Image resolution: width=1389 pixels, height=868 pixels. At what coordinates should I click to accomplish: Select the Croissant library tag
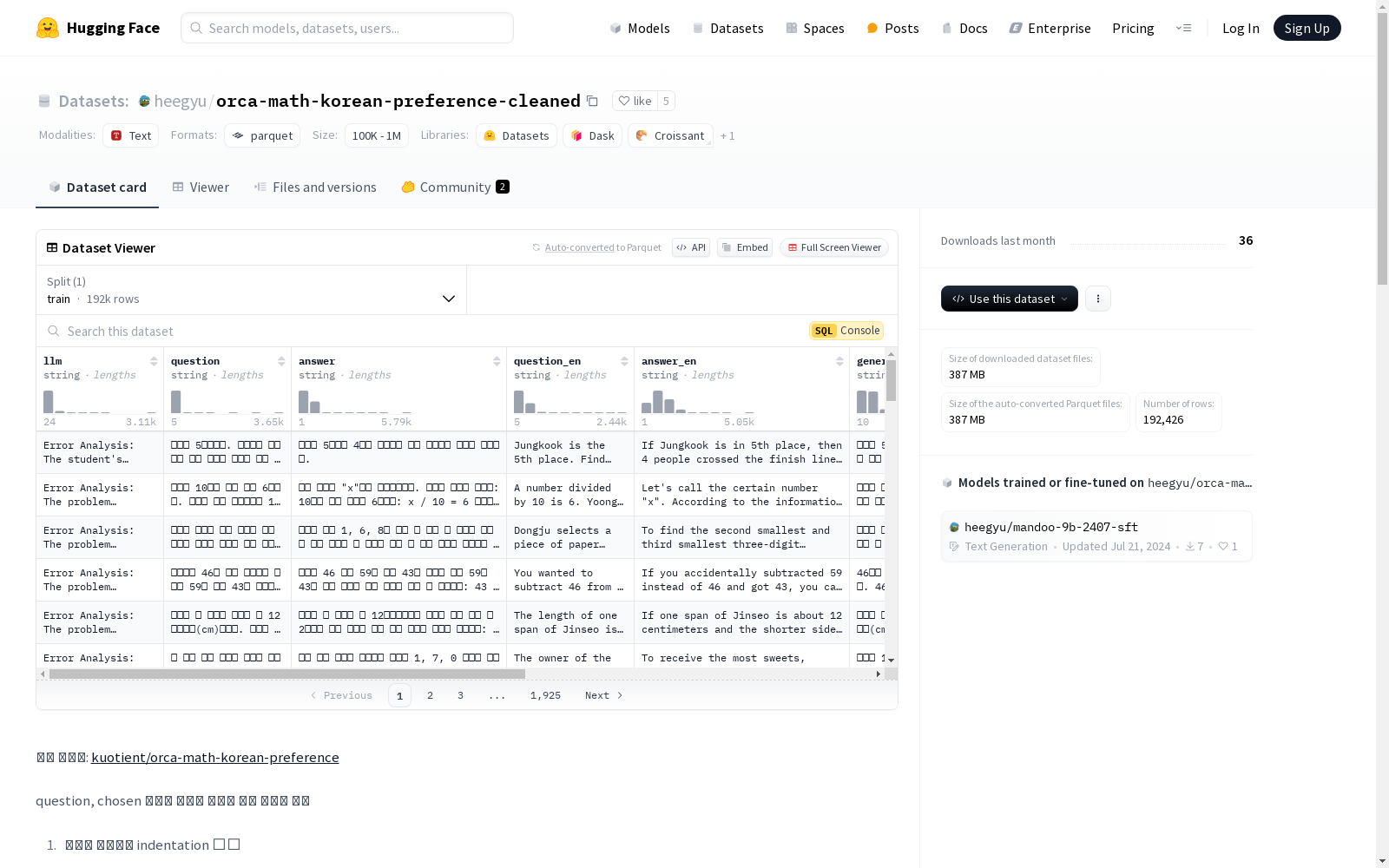[670, 135]
